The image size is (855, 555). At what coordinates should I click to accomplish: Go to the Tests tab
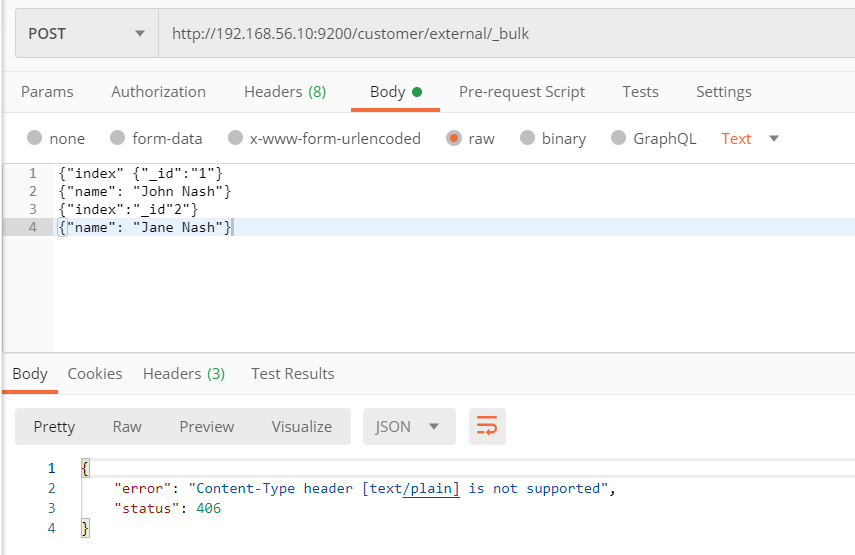pos(640,92)
